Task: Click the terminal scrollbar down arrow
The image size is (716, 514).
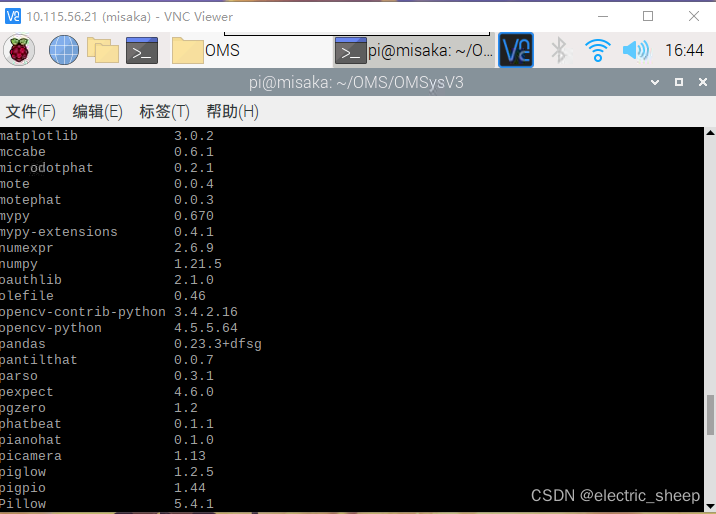Action: pos(710,506)
